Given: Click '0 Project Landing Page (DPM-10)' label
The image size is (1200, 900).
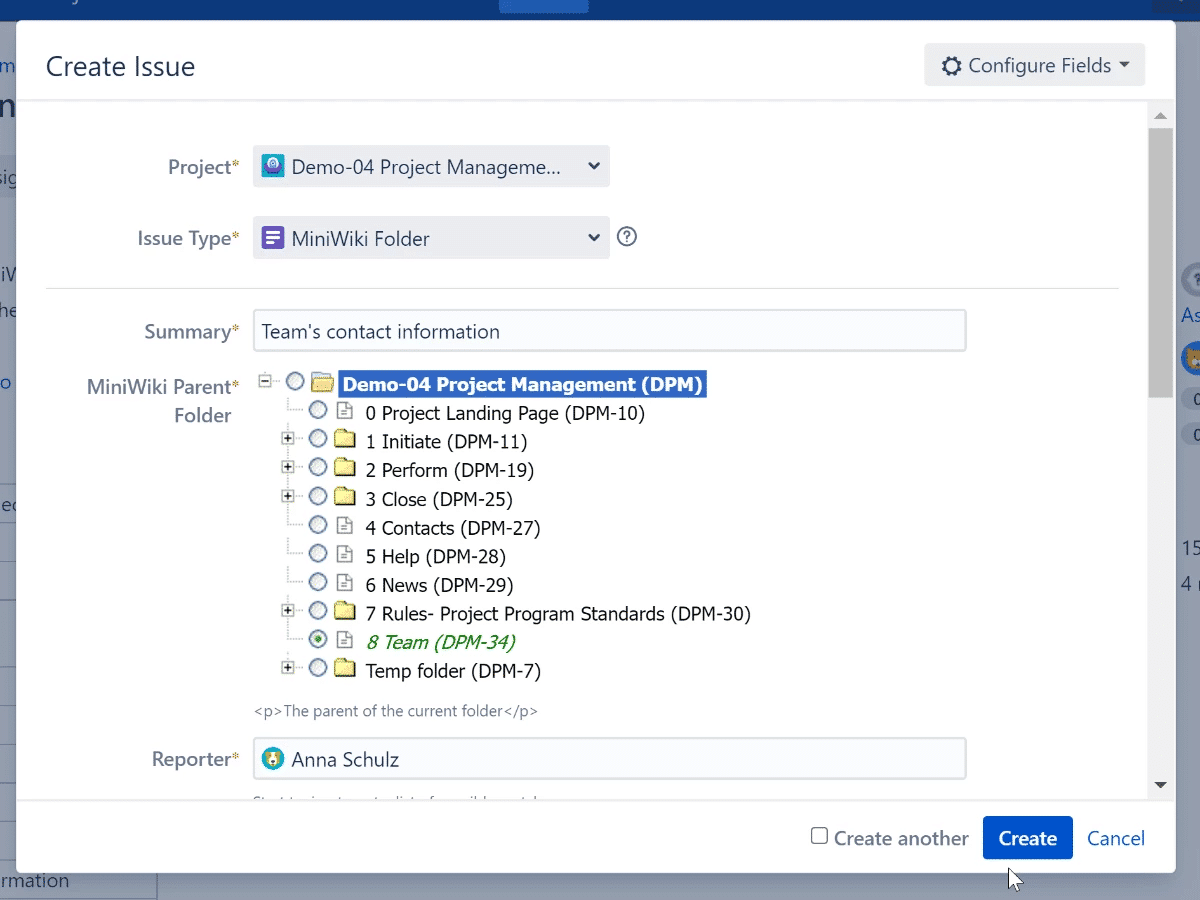Looking at the screenshot, I should [x=505, y=413].
